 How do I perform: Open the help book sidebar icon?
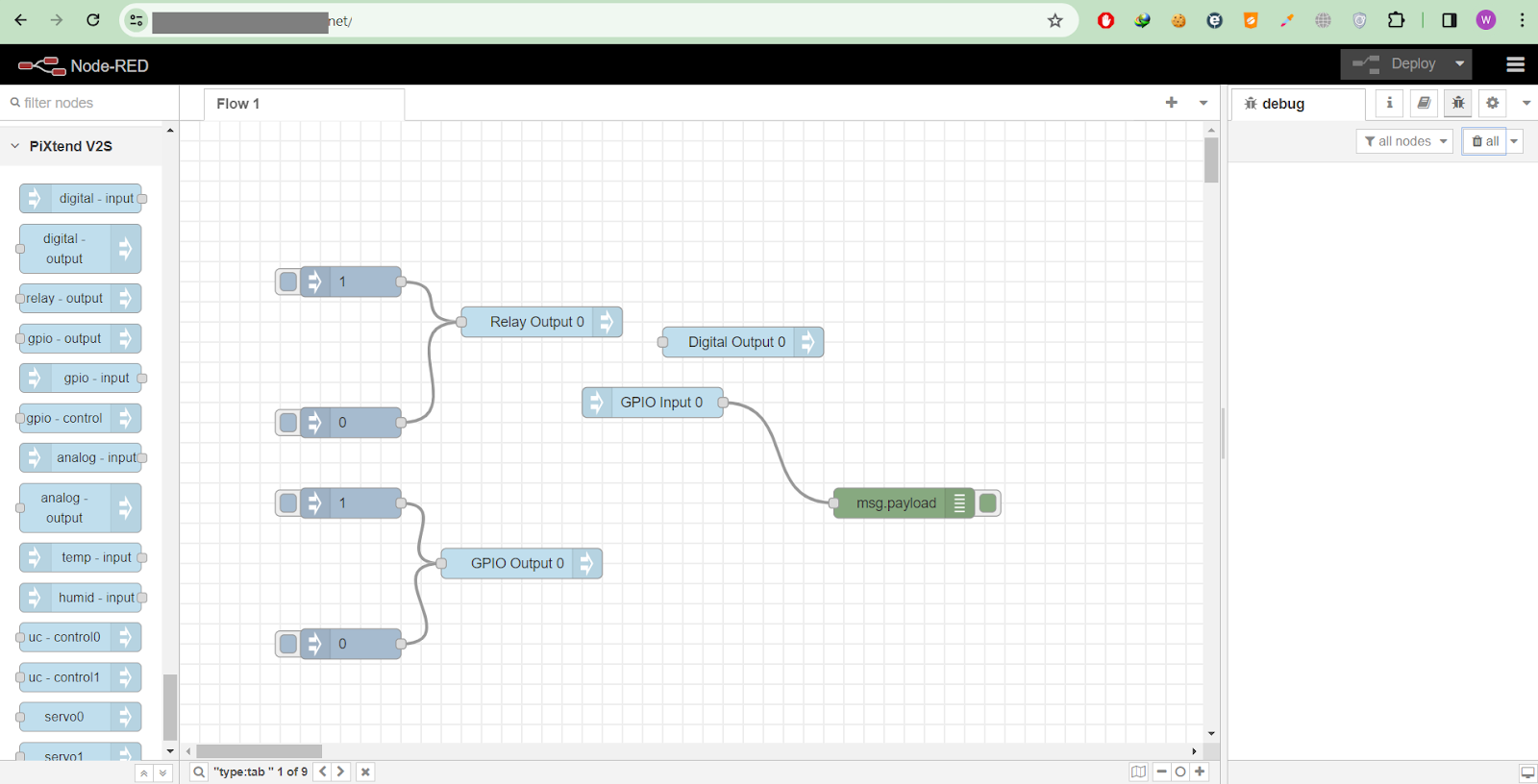tap(1424, 103)
